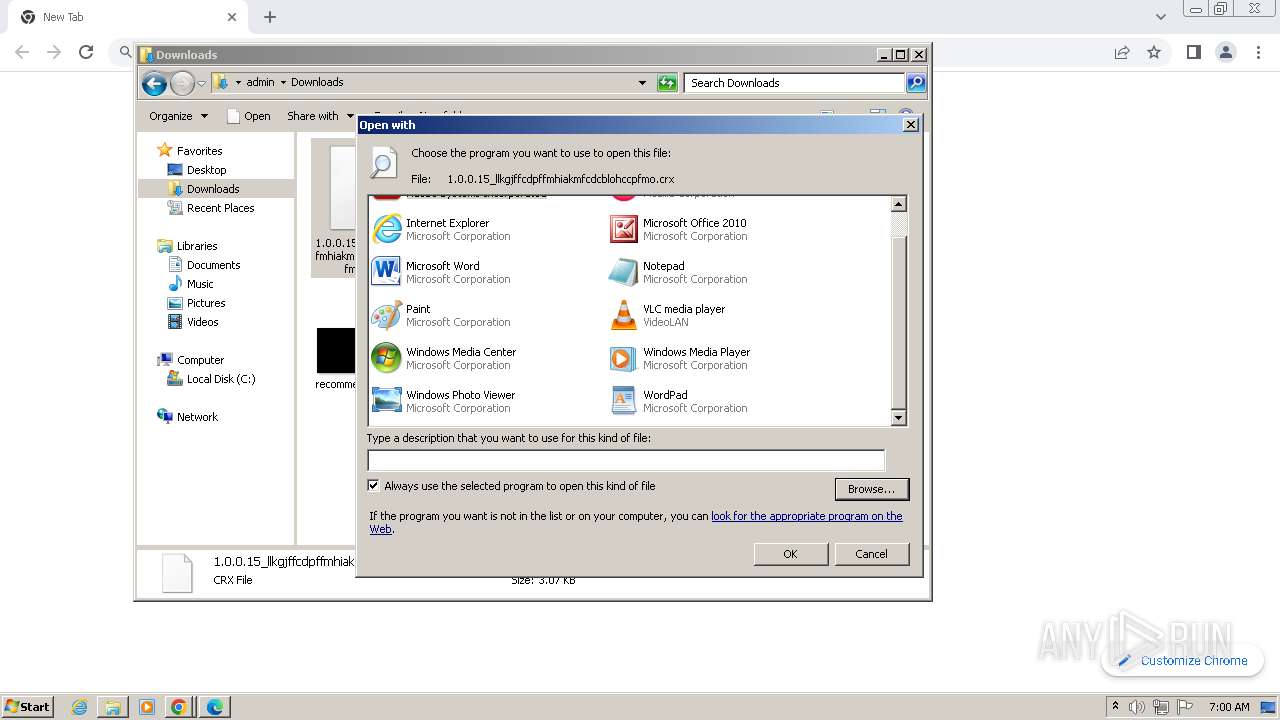
Task: Select Windows Photo Viewer icon
Action: point(386,401)
